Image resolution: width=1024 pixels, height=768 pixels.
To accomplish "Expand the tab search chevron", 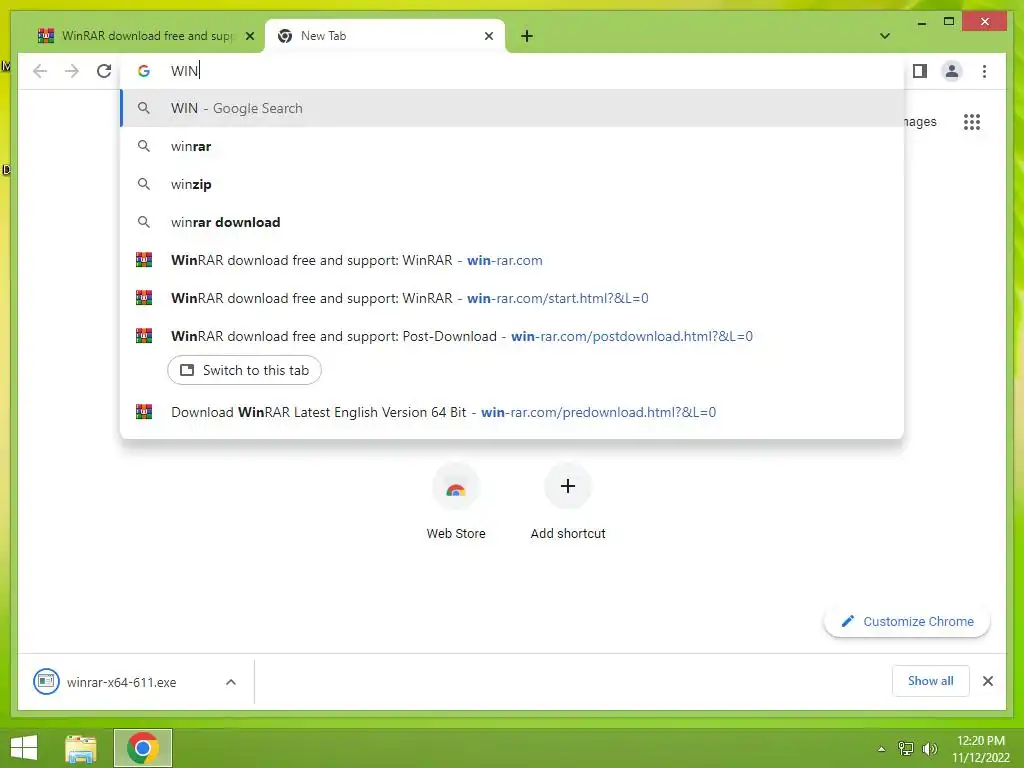I will pyautogui.click(x=884, y=36).
